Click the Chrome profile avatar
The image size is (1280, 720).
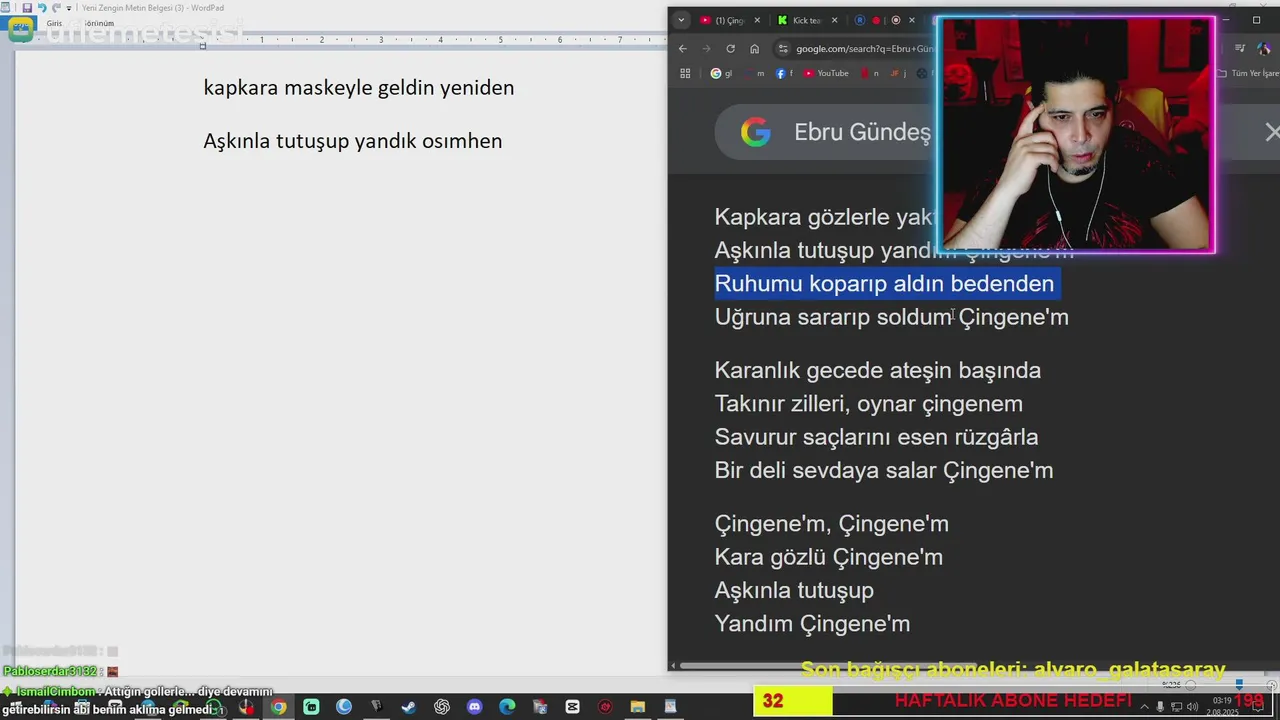pyautogui.click(x=1264, y=48)
